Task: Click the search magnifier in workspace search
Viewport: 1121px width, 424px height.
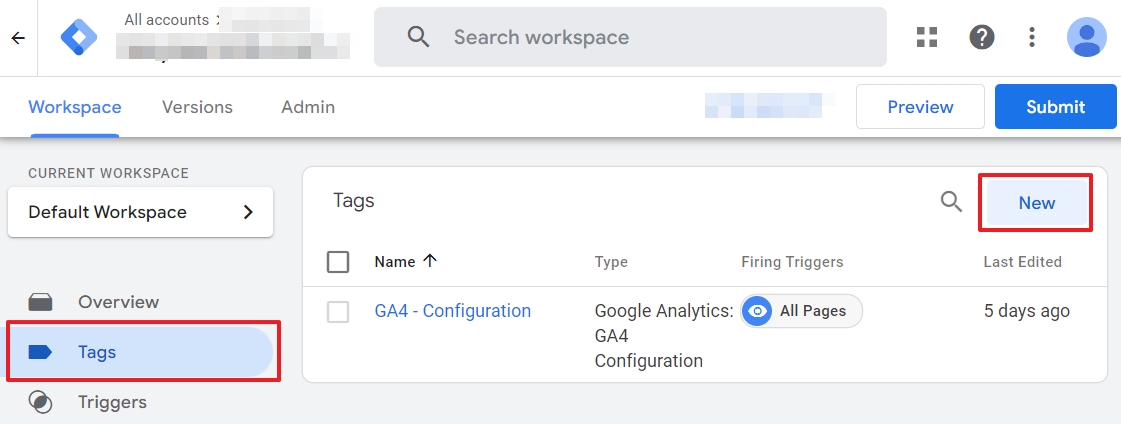Action: click(x=418, y=37)
